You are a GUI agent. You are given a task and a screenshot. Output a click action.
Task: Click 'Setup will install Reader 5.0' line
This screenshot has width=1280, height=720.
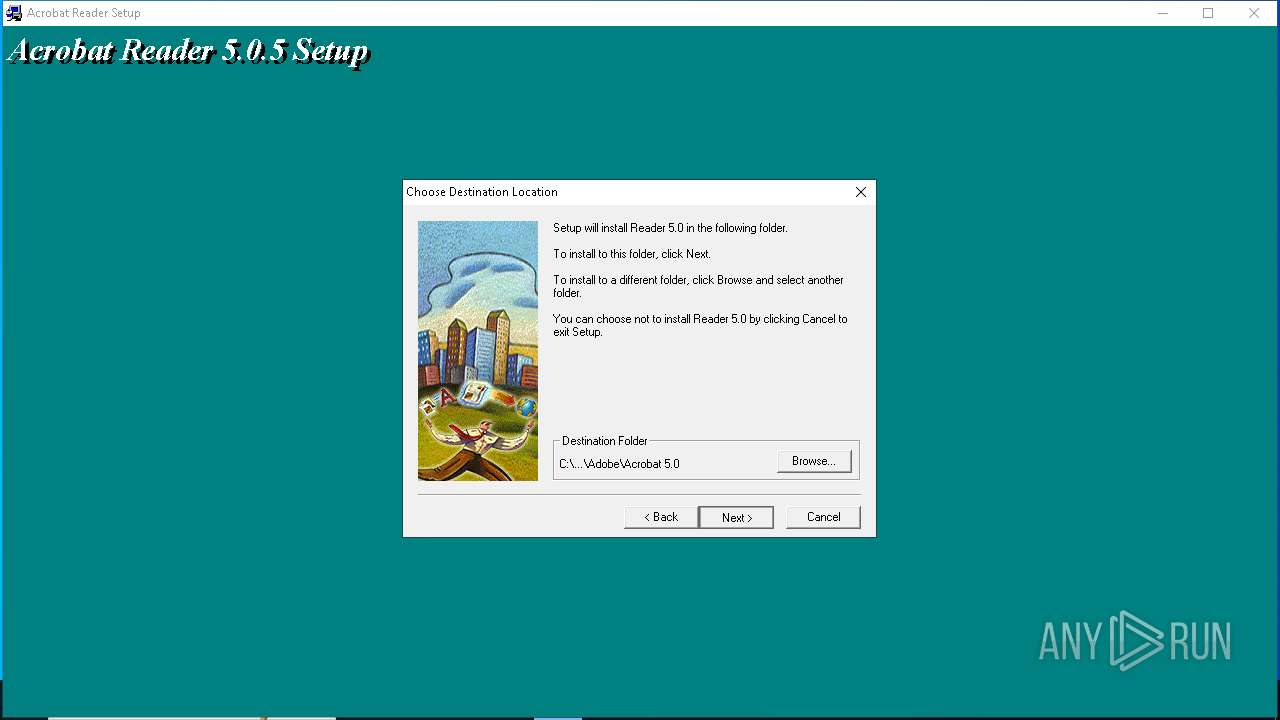coord(670,228)
